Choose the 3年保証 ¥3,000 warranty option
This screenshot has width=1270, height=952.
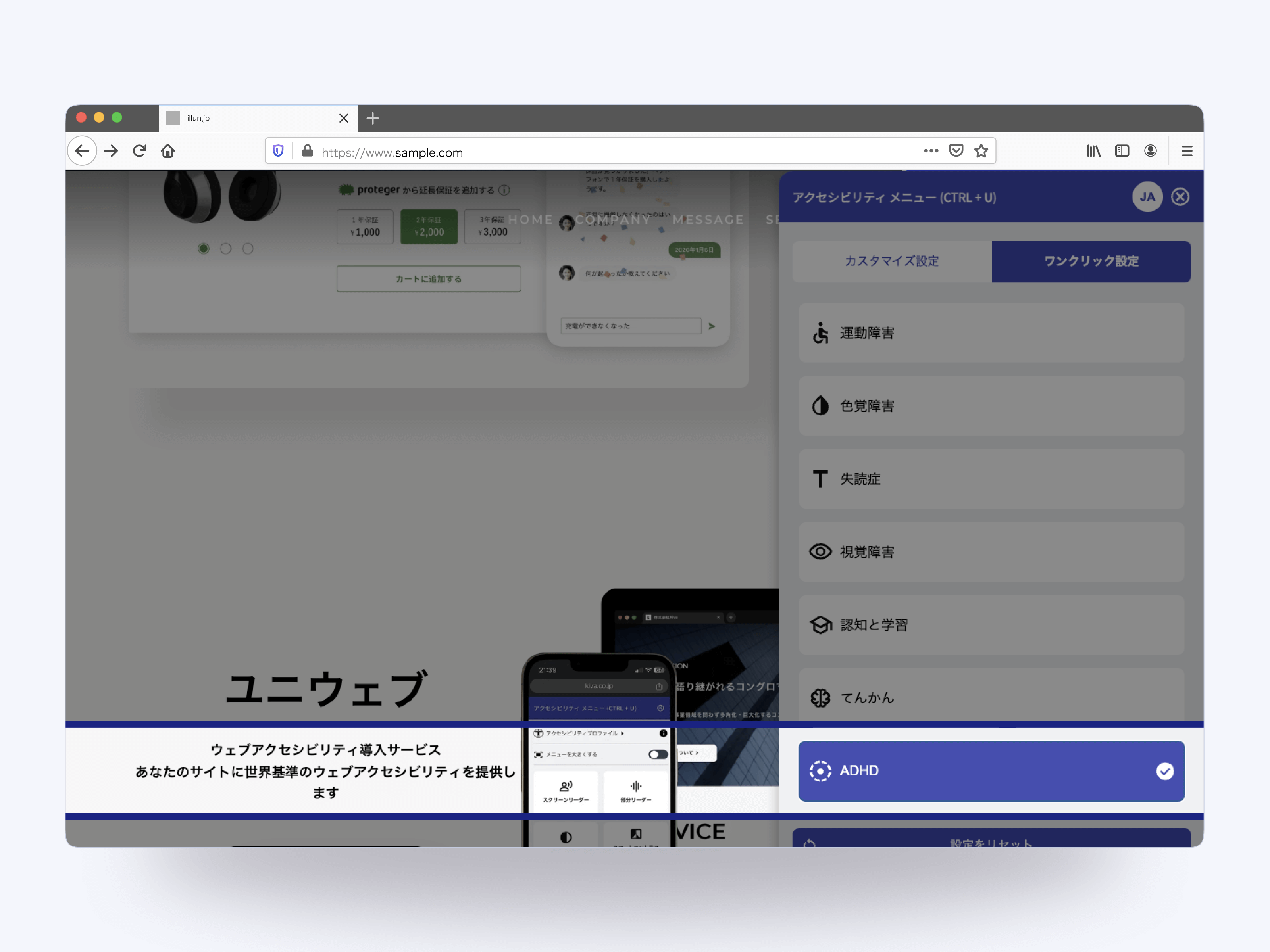(493, 226)
